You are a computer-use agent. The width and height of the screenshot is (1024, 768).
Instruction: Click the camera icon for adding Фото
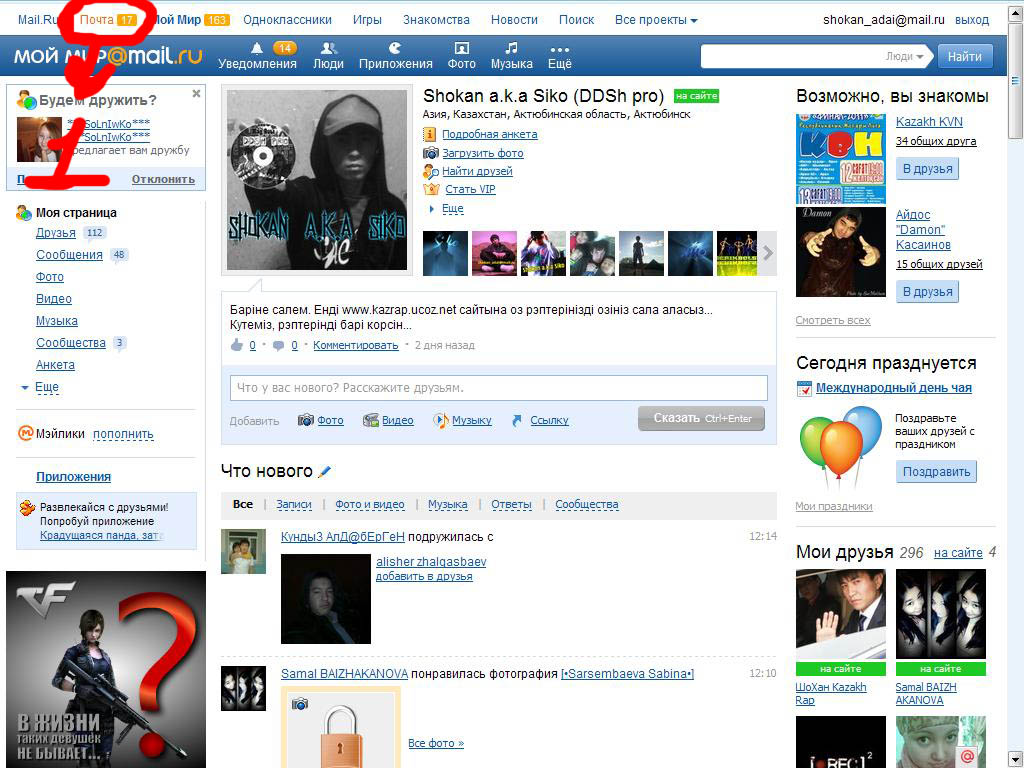[x=306, y=420]
